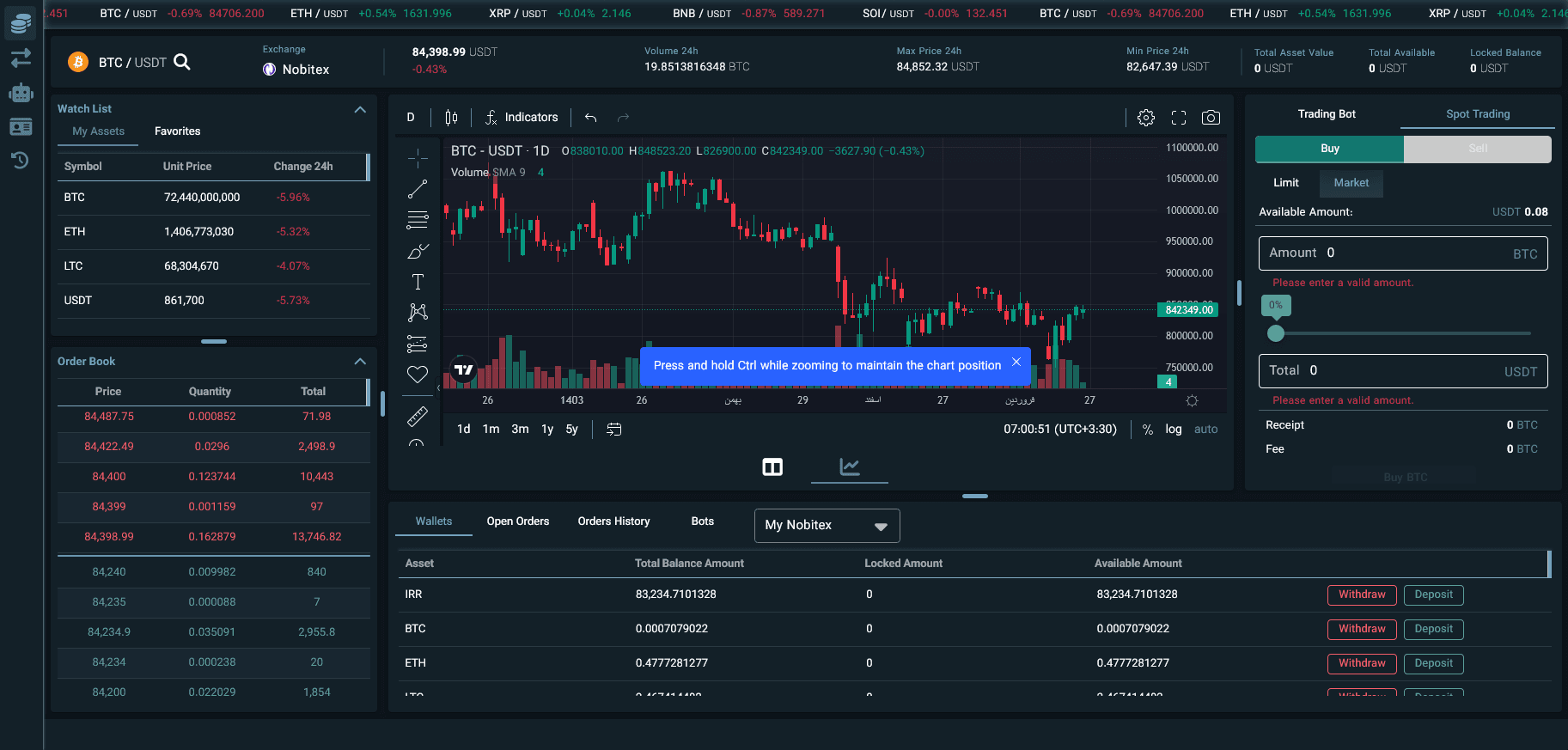Click the heart favorite icon
1568x750 pixels.
418,375
